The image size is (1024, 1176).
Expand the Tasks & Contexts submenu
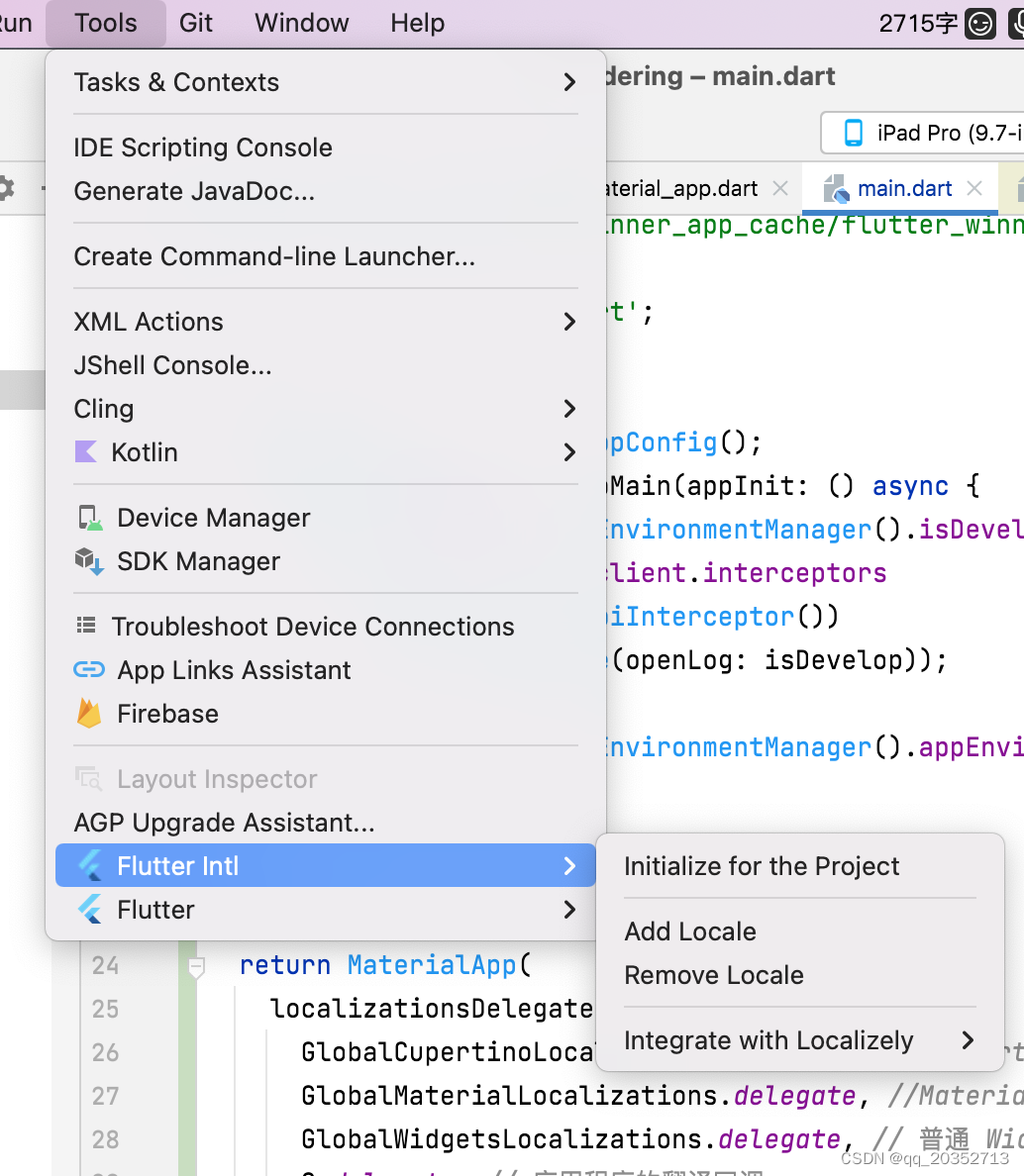(x=176, y=82)
